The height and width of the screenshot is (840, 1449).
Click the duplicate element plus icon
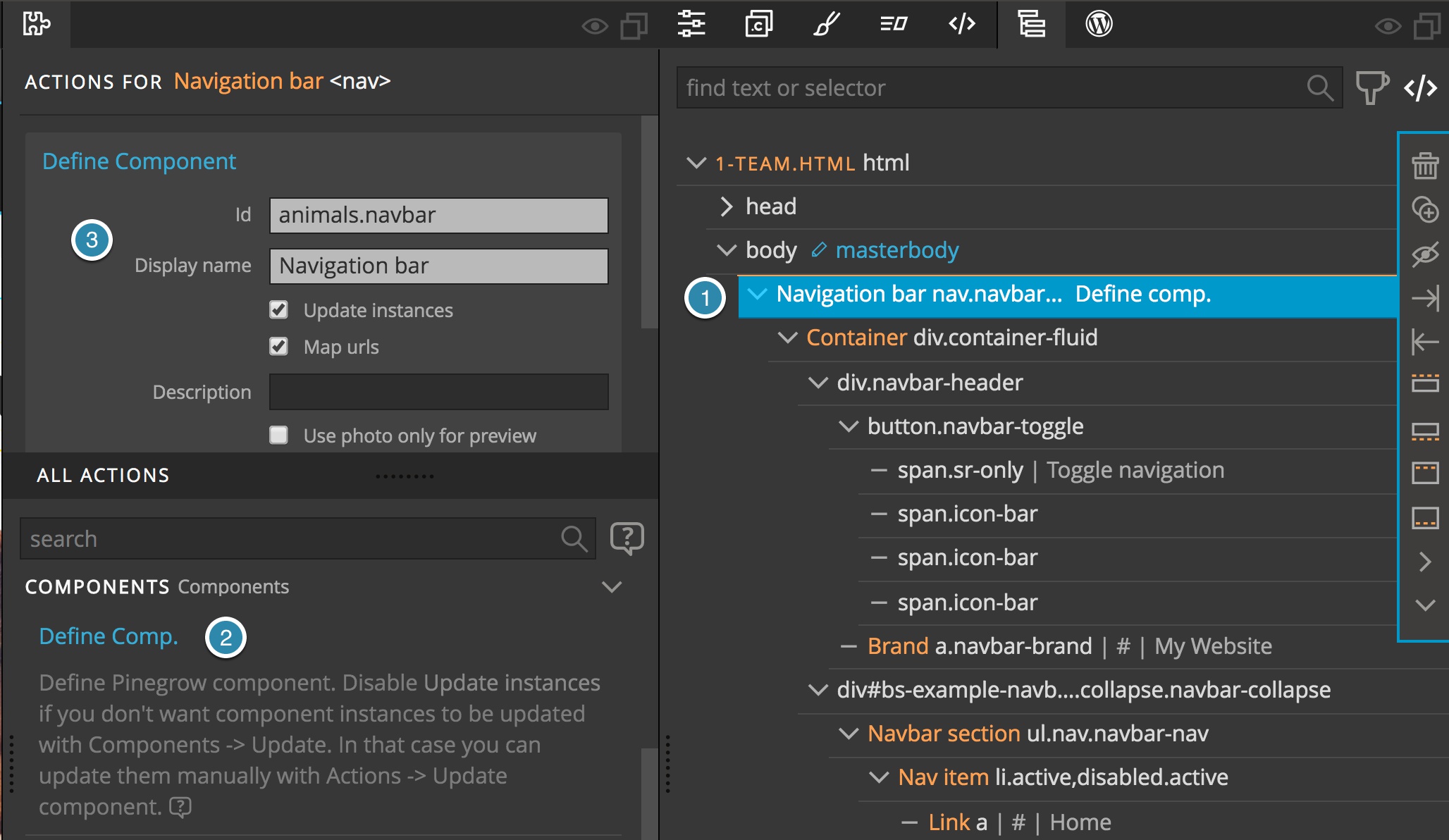[x=1425, y=210]
